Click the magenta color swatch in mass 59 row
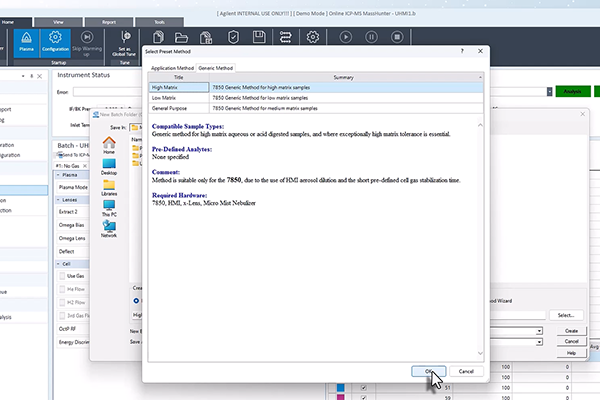The height and width of the screenshot is (400, 600). tap(341, 398)
